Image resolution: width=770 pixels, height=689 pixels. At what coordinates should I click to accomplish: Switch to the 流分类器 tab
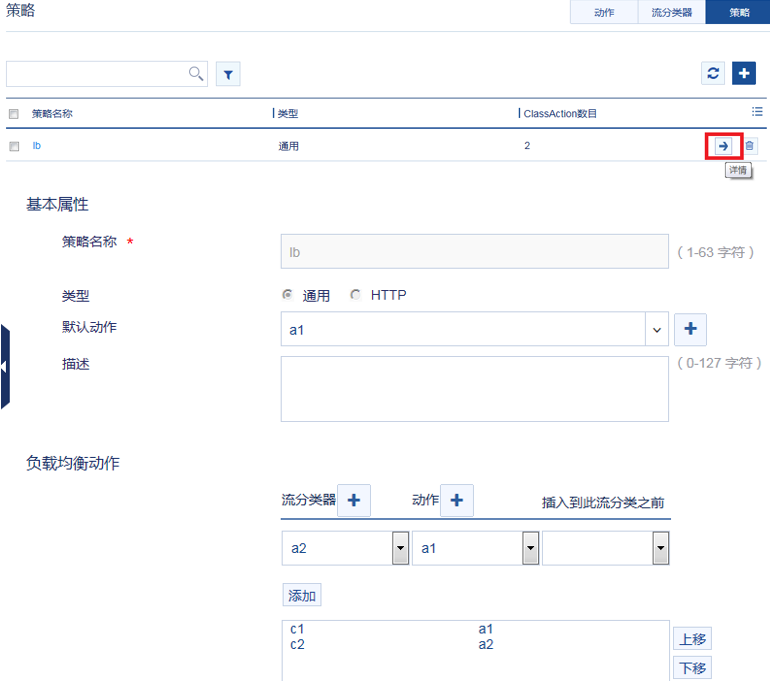point(671,12)
